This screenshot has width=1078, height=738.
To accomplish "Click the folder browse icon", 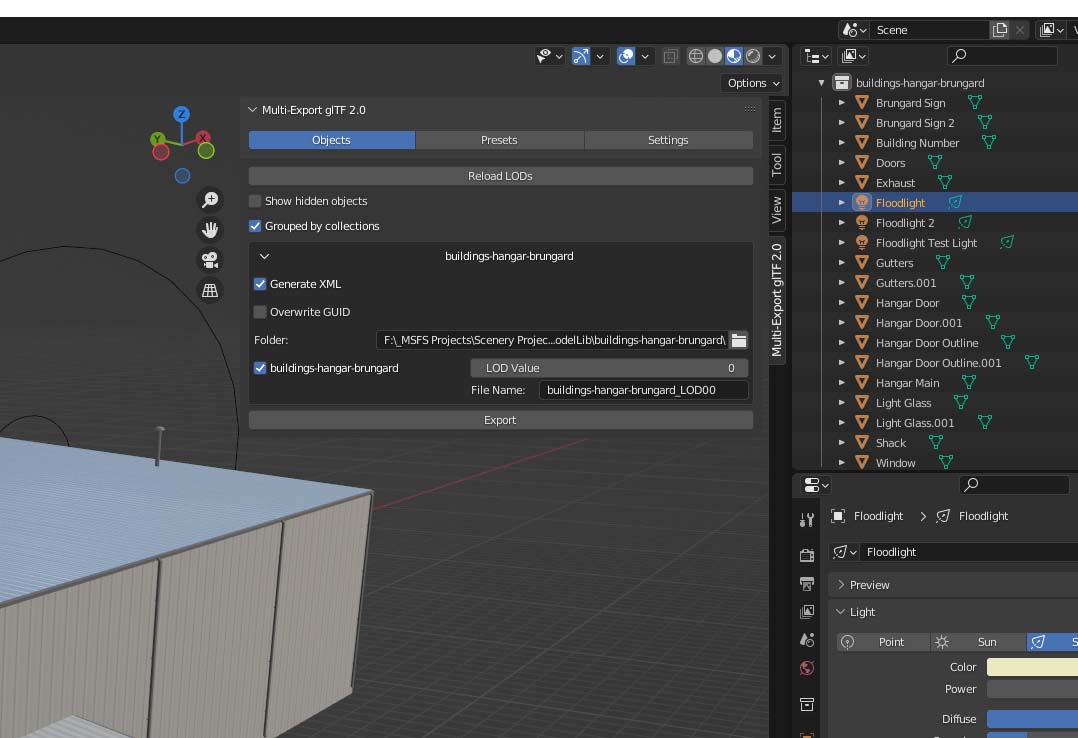I will (739, 340).
